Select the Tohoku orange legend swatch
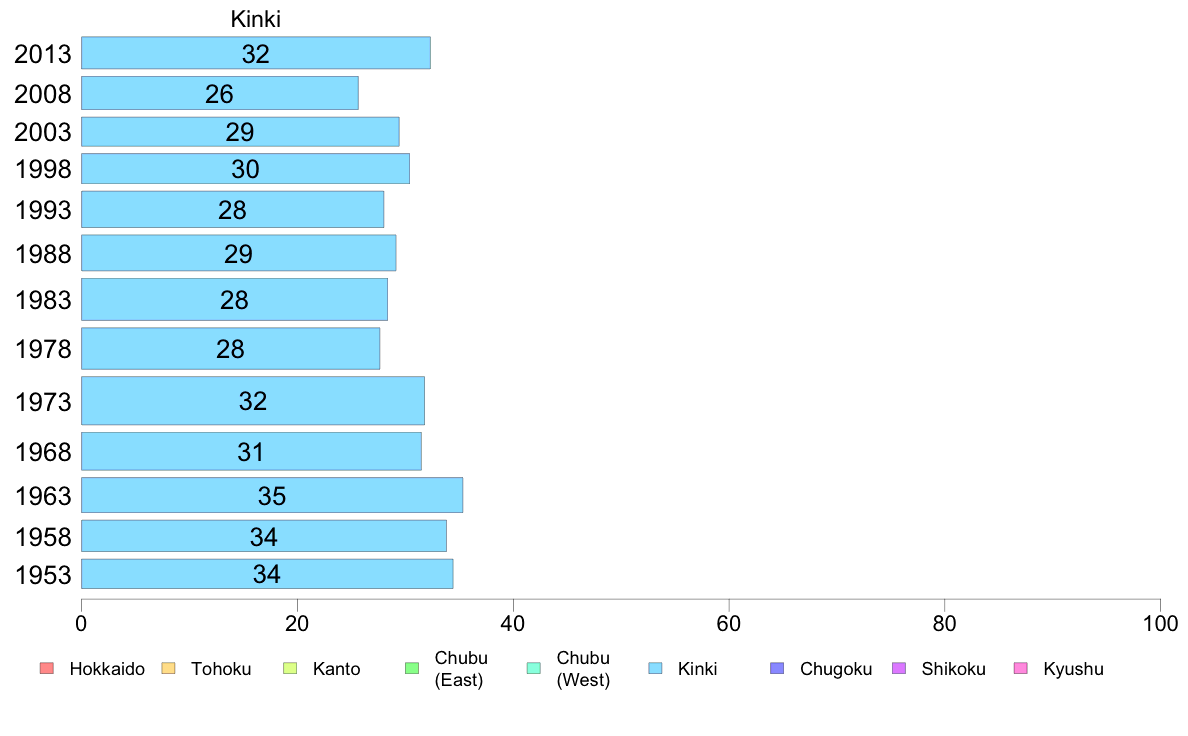The image size is (1188, 736). 168,669
